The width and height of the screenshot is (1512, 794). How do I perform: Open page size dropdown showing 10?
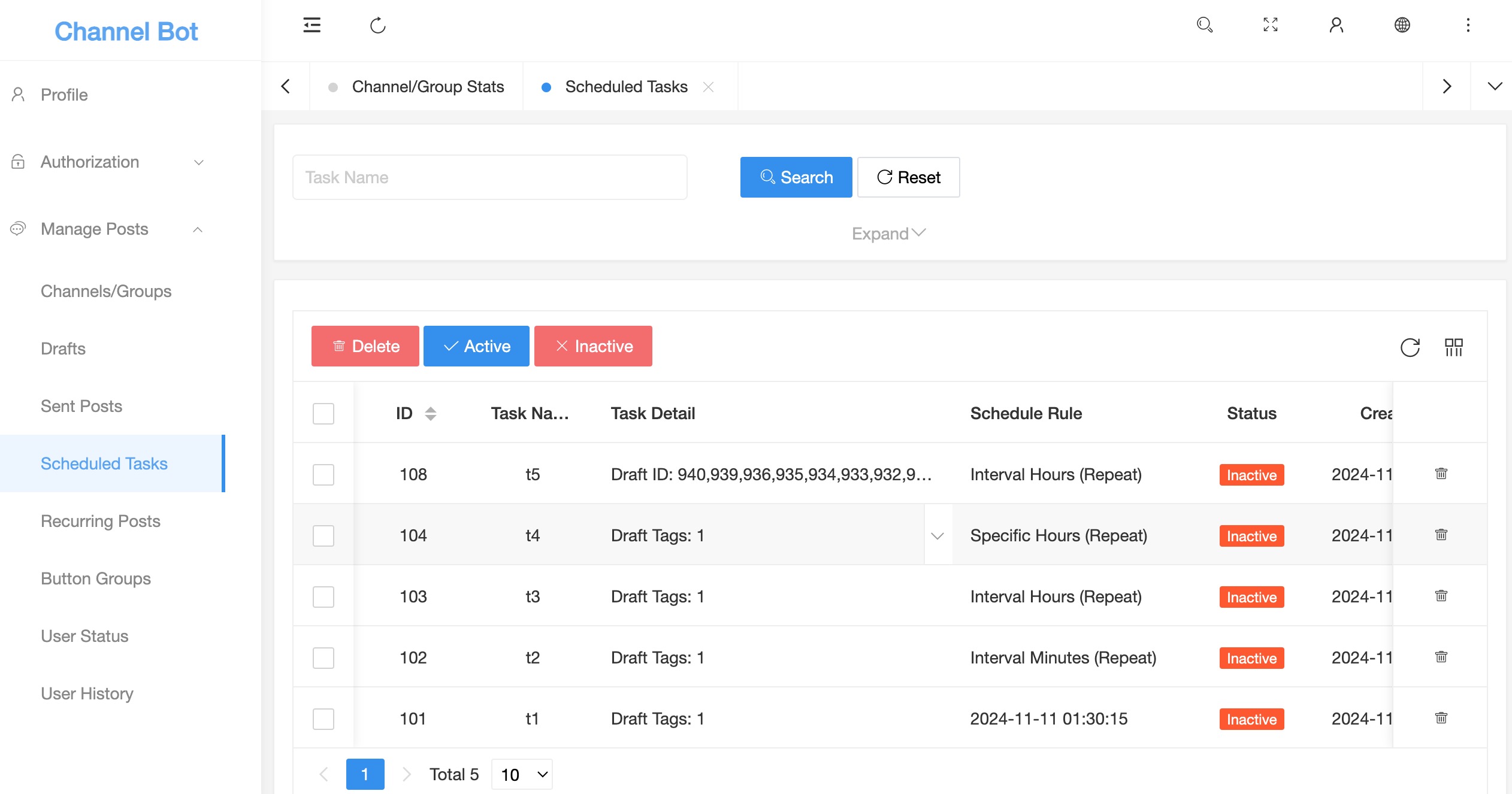click(522, 774)
